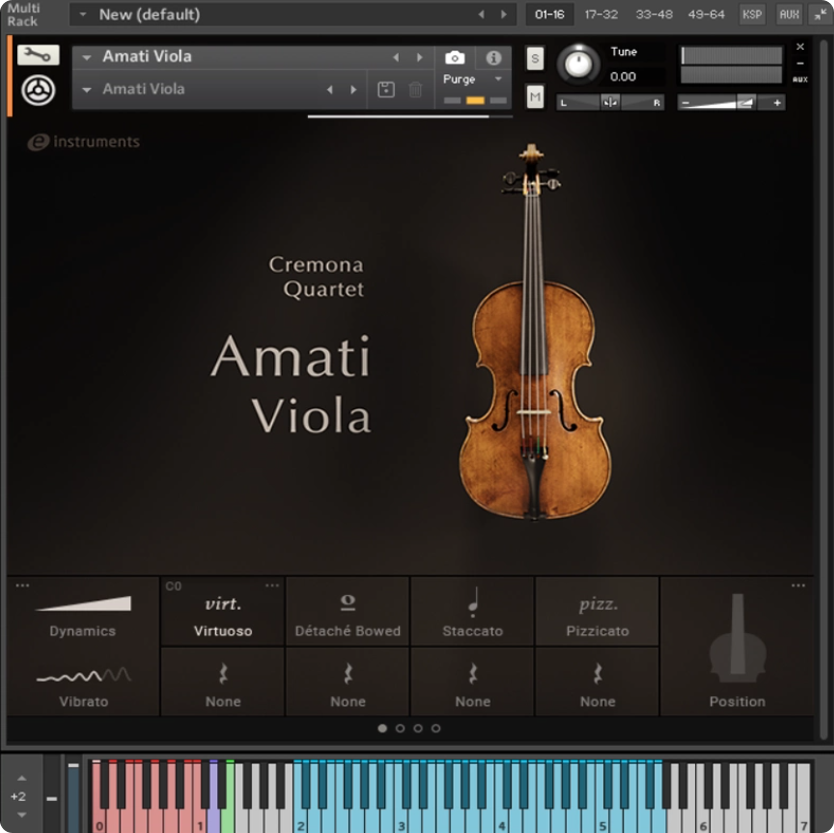Switch to channels 01-16 tab
Screen dimensions: 834x833
pos(549,14)
